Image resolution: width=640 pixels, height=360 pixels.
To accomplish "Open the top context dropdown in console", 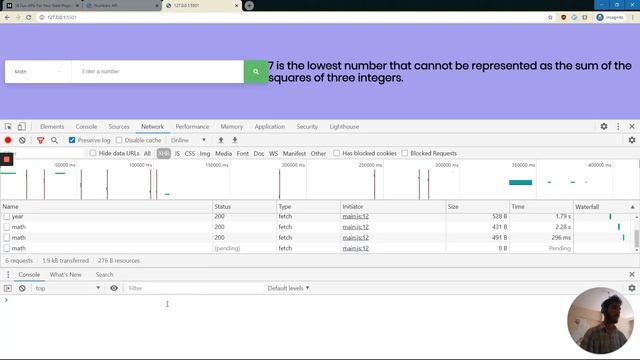I will [67, 288].
